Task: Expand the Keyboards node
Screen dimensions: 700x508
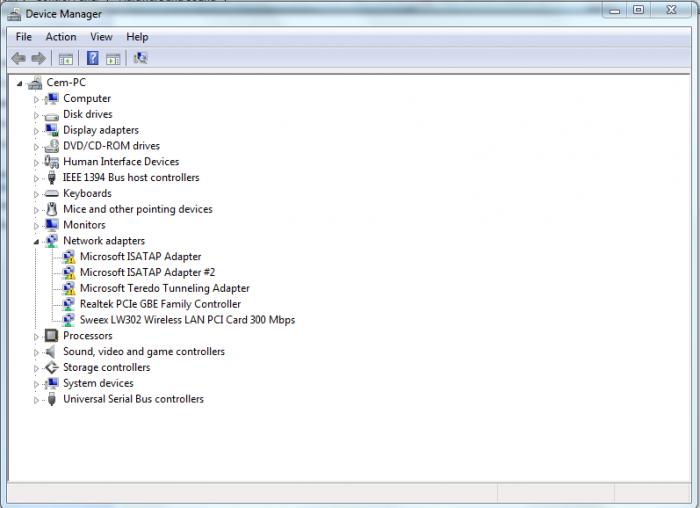Action: [36, 195]
